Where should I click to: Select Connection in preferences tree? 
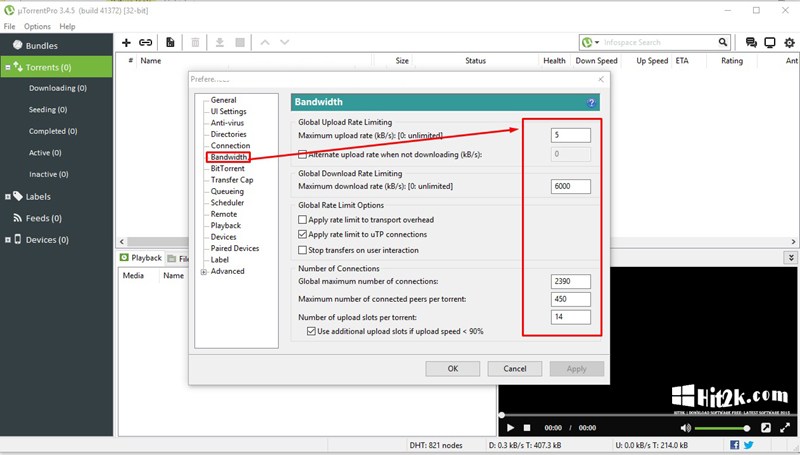231,145
